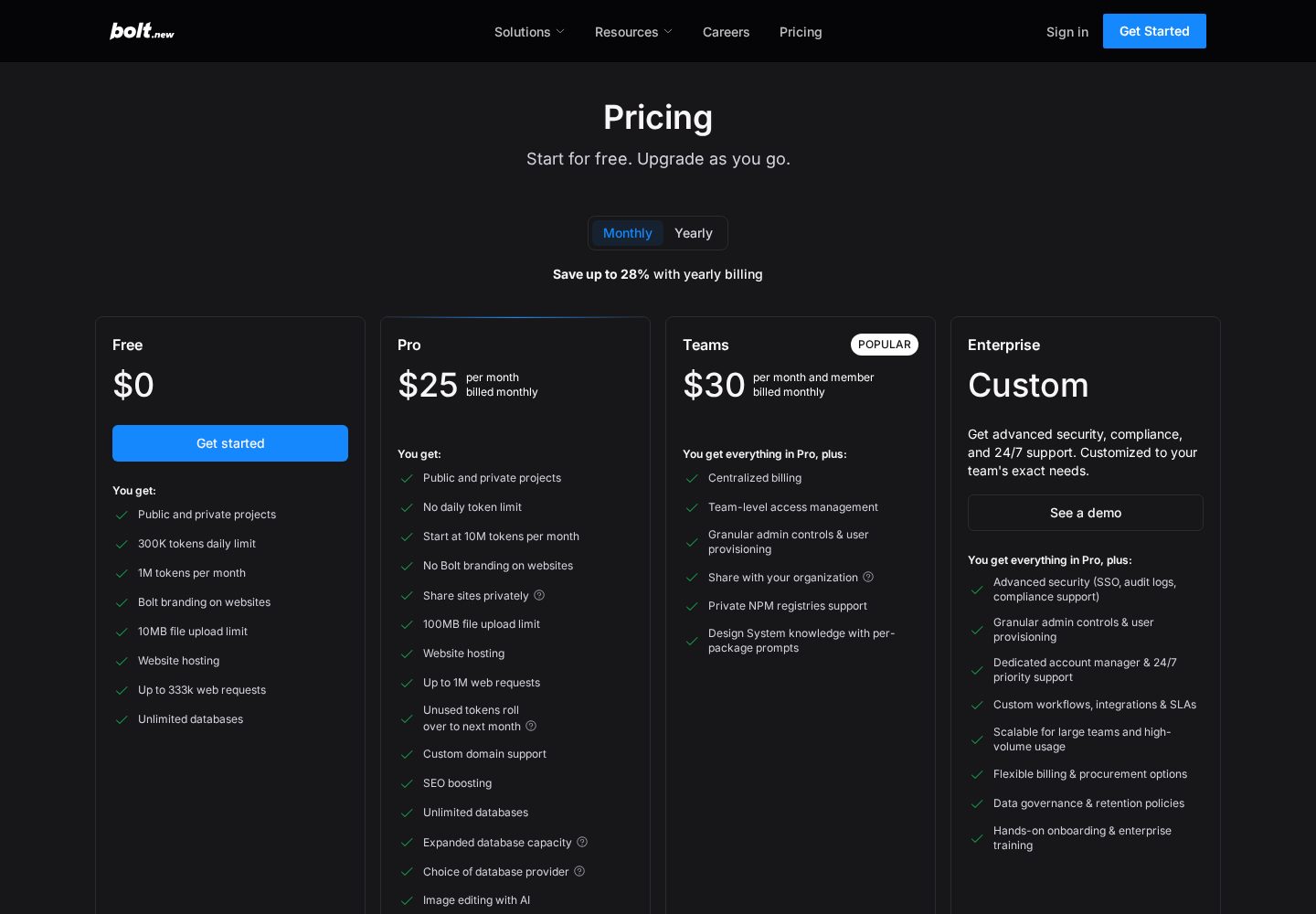Viewport: 1316px width, 914px height.
Task: Open Pricing in the navigation bar
Action: pos(801,32)
